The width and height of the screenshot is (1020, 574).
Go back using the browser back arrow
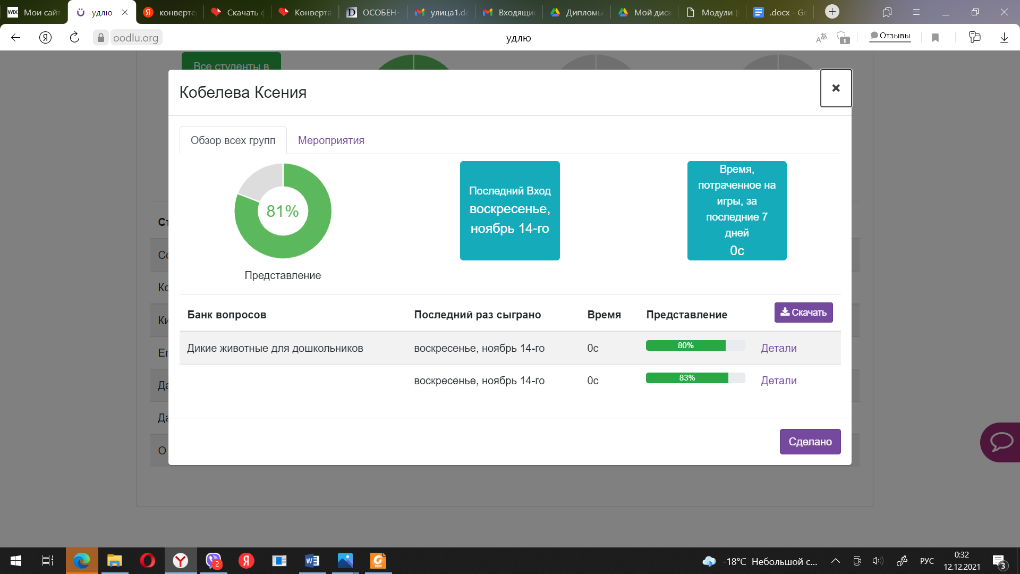15,37
